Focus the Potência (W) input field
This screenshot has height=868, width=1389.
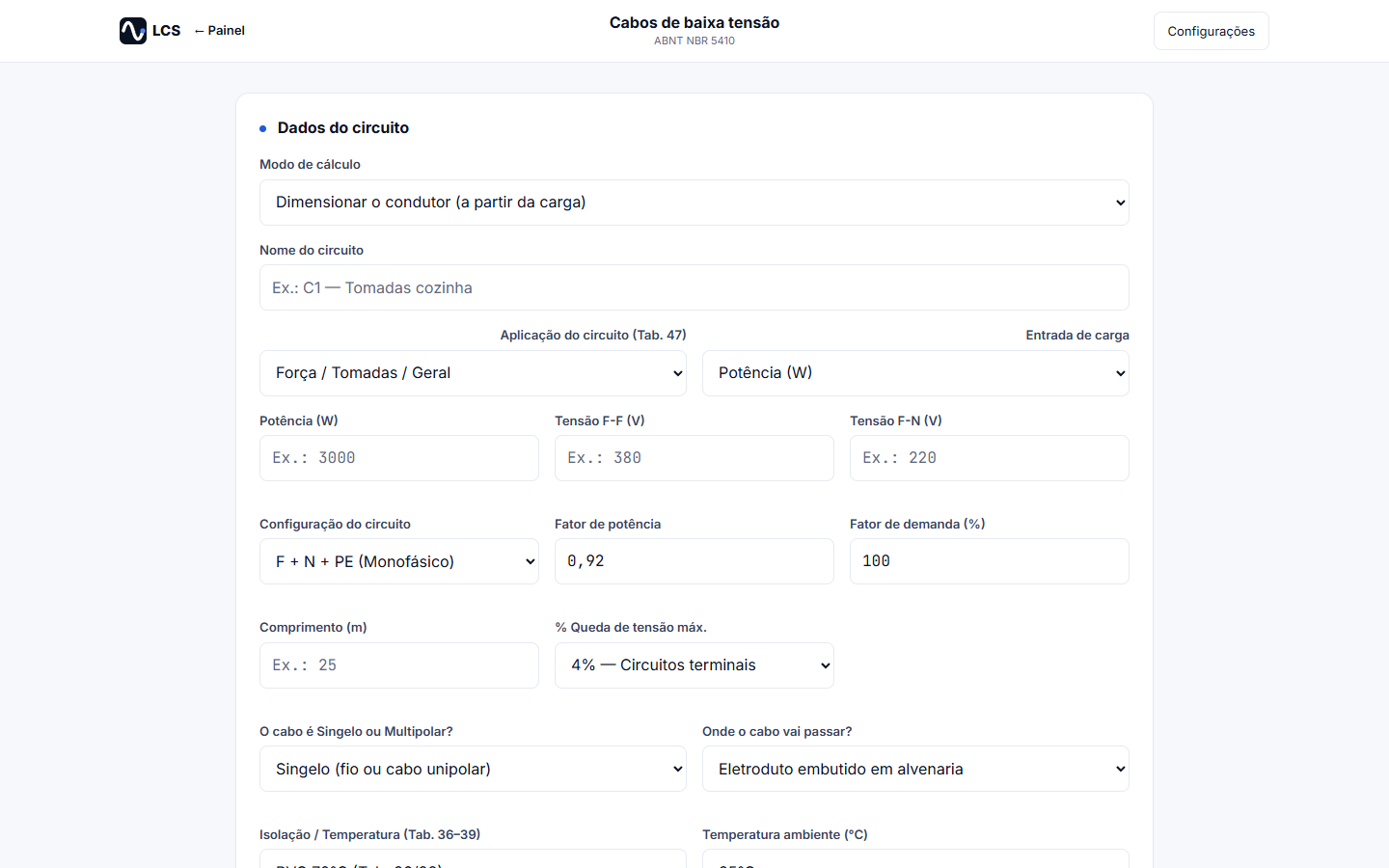[399, 458]
